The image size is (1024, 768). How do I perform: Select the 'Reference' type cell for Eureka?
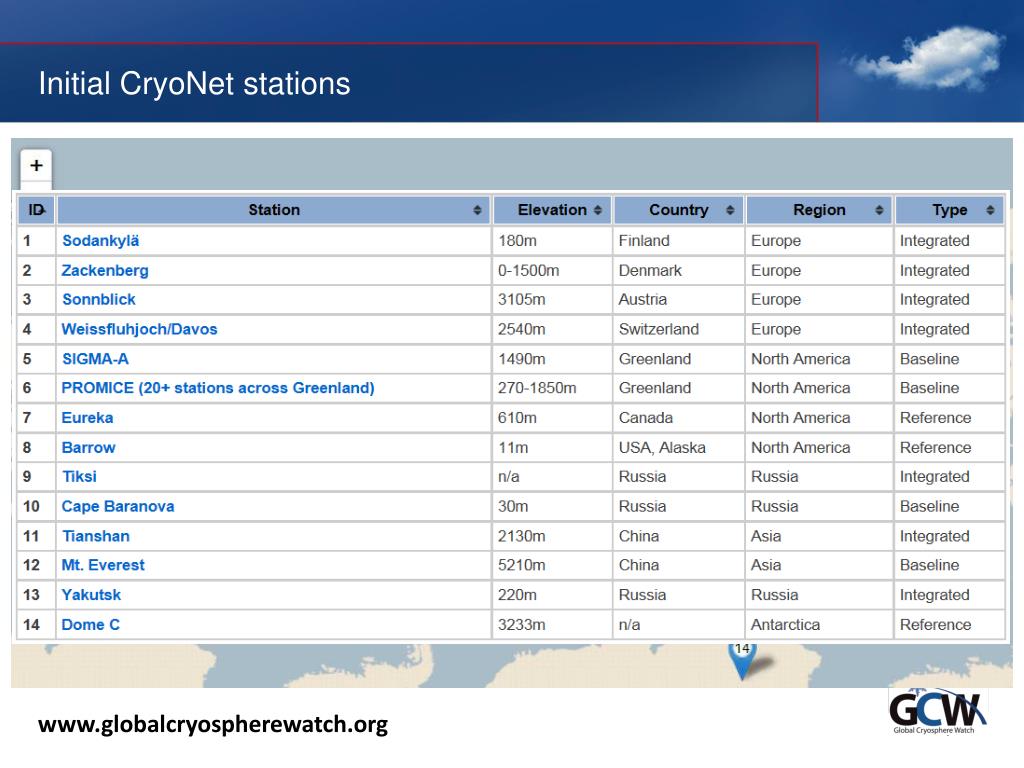coord(950,417)
